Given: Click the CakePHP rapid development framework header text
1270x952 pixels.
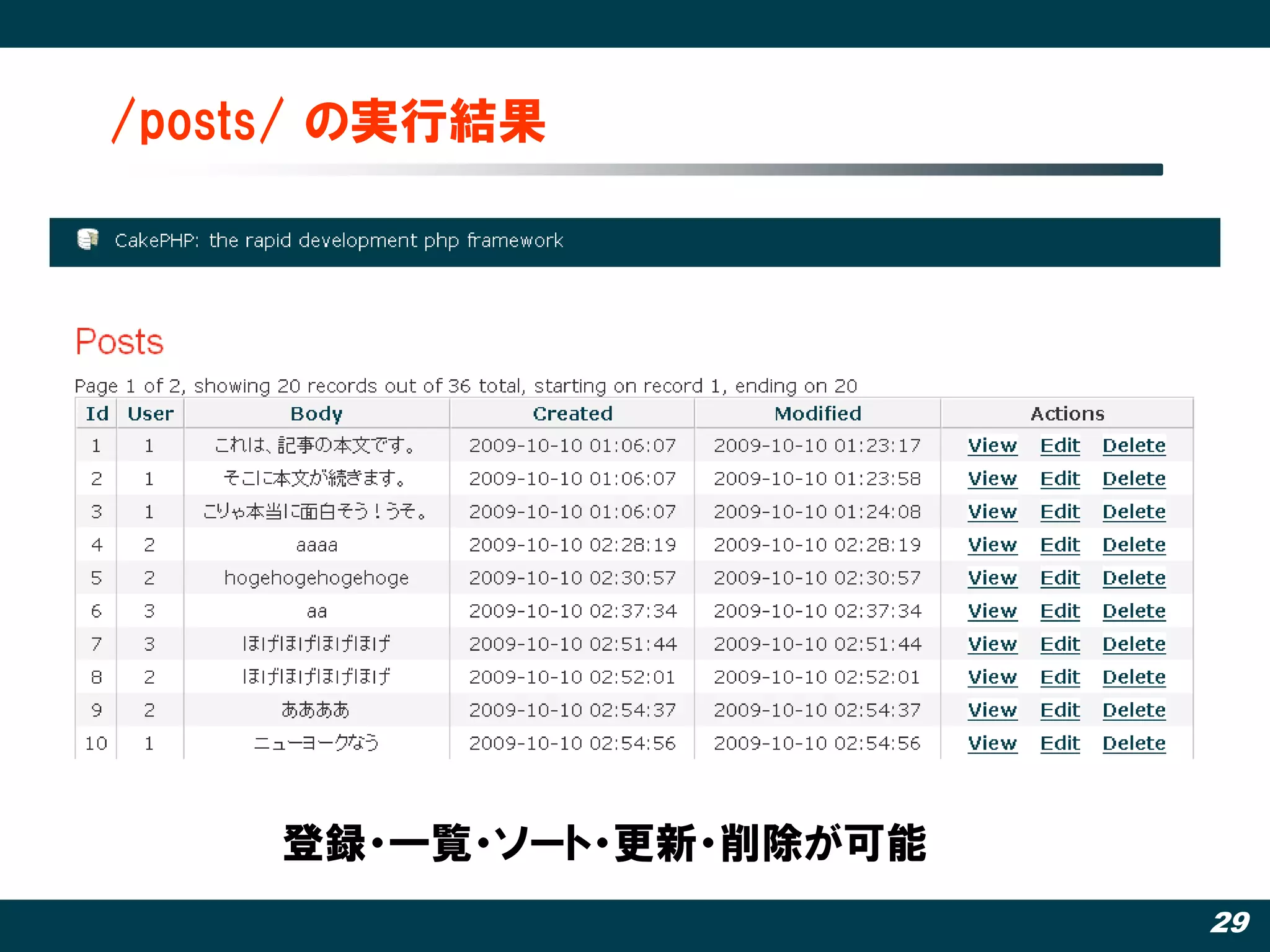Looking at the screenshot, I should [x=339, y=240].
